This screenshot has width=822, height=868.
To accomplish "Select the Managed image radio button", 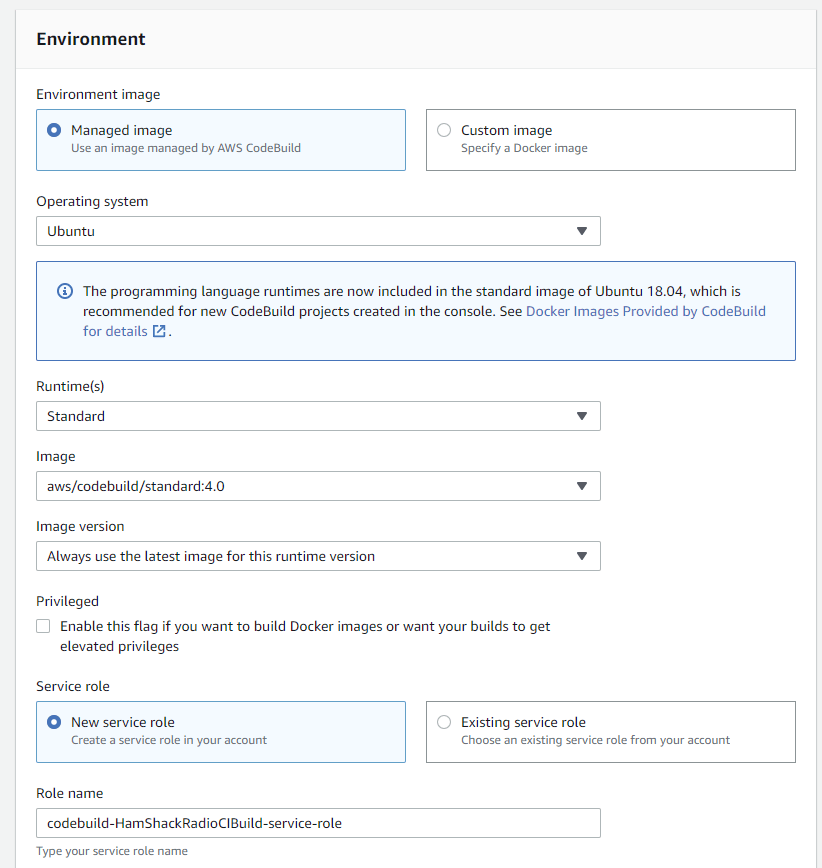I will [54, 130].
